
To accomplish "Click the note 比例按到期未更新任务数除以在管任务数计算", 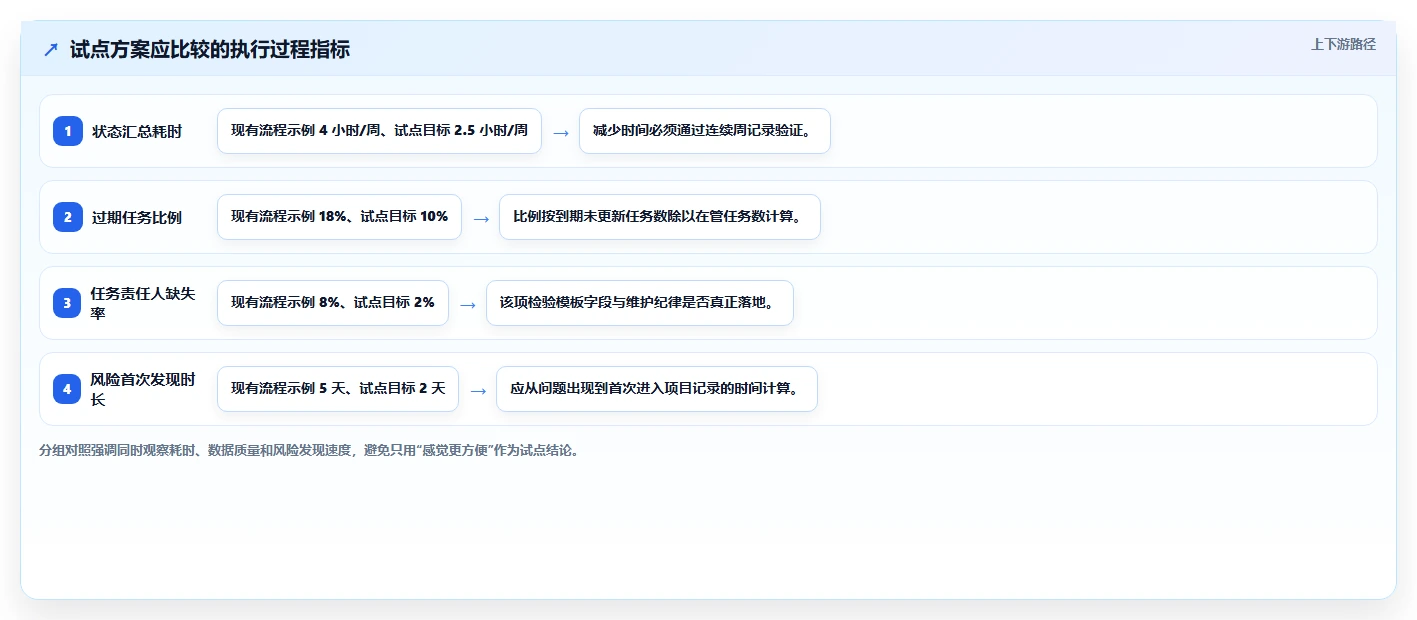I will pyautogui.click(x=660, y=217).
